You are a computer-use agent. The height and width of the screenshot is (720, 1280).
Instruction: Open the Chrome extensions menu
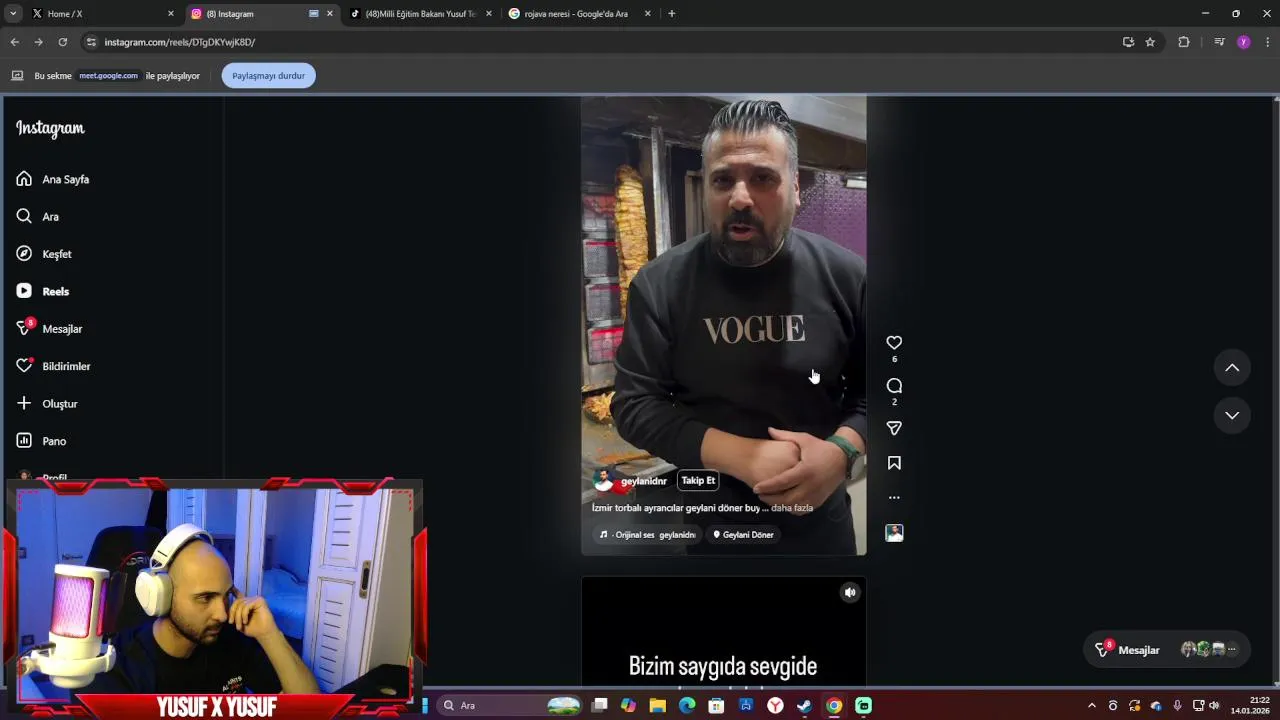click(1184, 42)
